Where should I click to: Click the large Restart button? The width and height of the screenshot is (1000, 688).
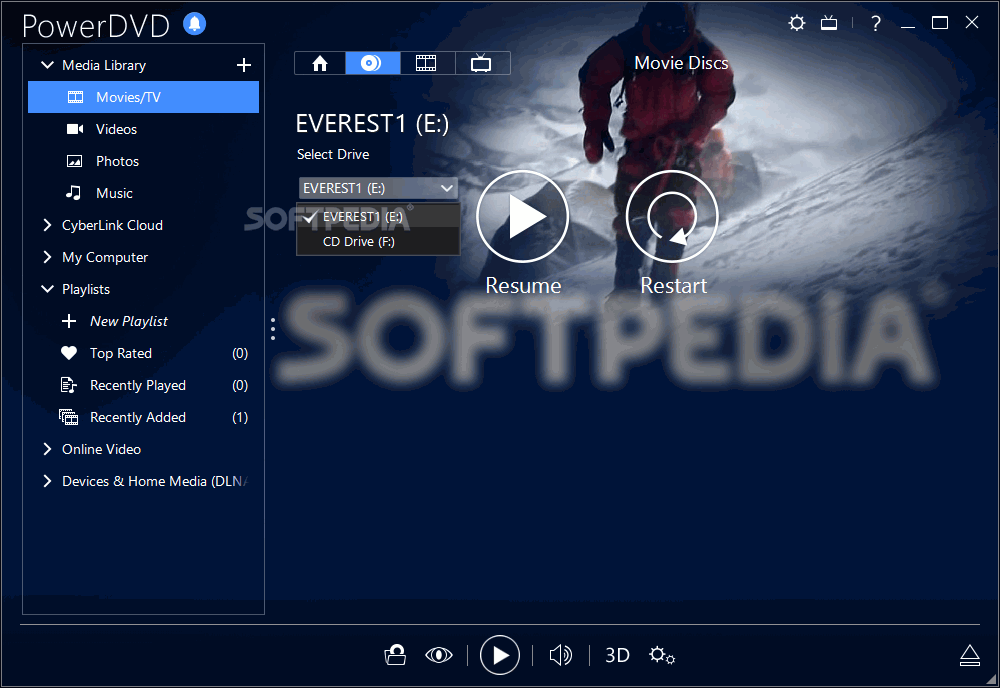(x=672, y=217)
